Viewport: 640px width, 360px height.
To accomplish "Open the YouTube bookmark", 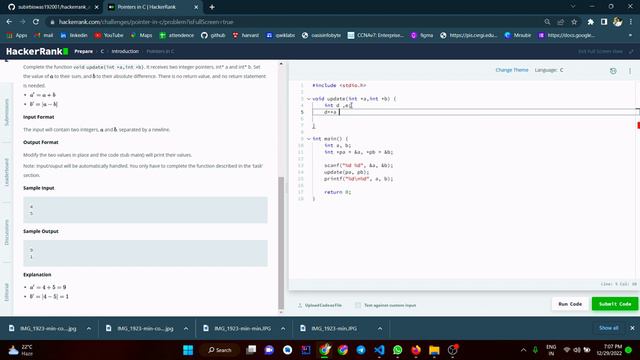I will tap(109, 36).
